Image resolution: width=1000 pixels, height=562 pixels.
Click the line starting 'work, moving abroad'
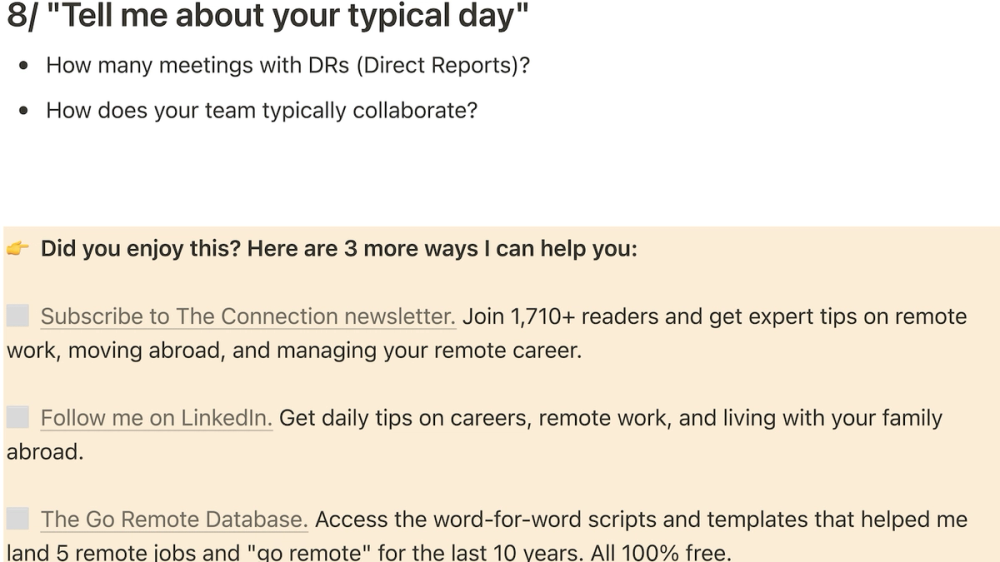[x=293, y=351]
